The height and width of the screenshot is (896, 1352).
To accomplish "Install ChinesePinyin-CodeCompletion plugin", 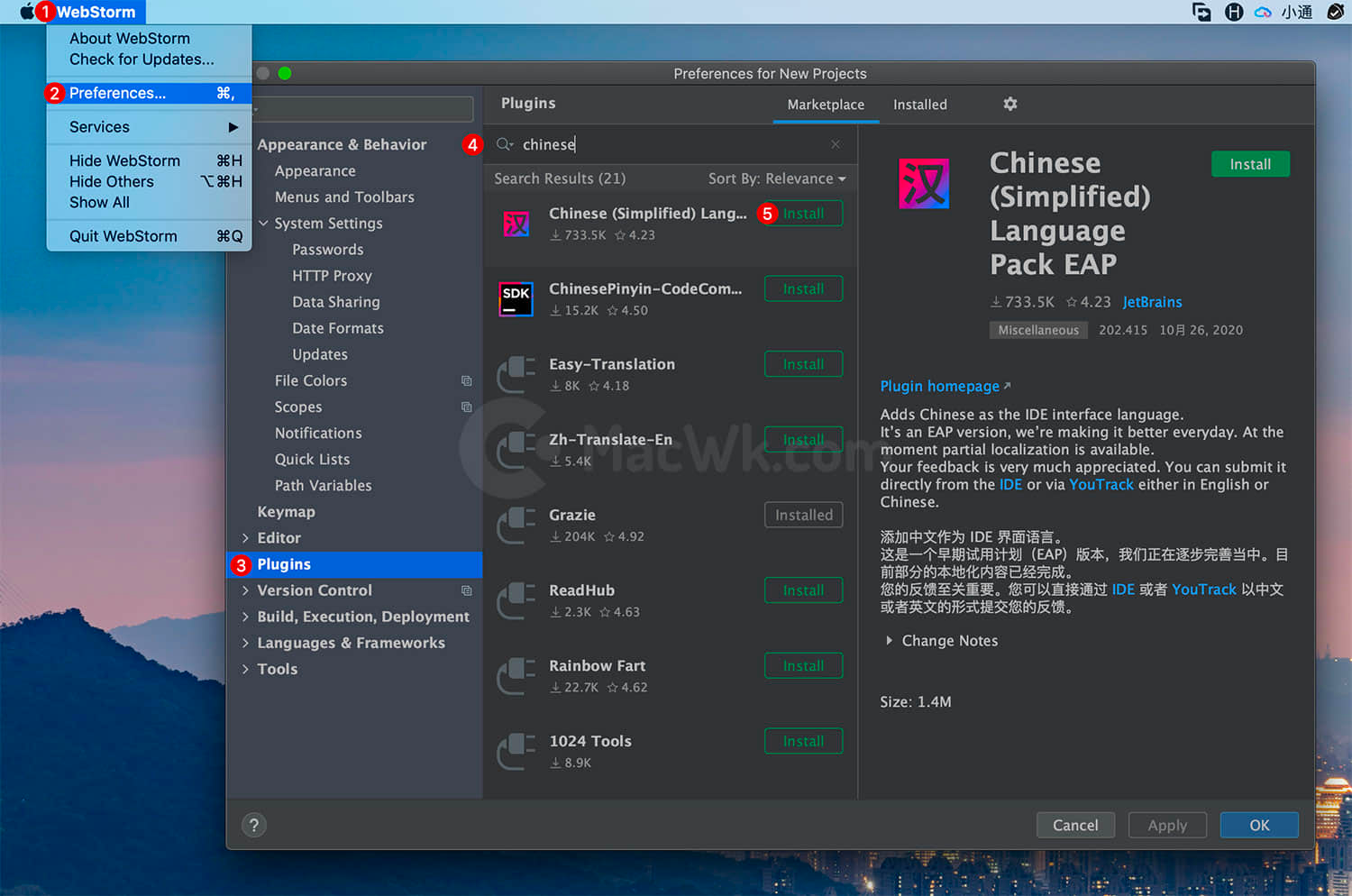I will [x=803, y=289].
